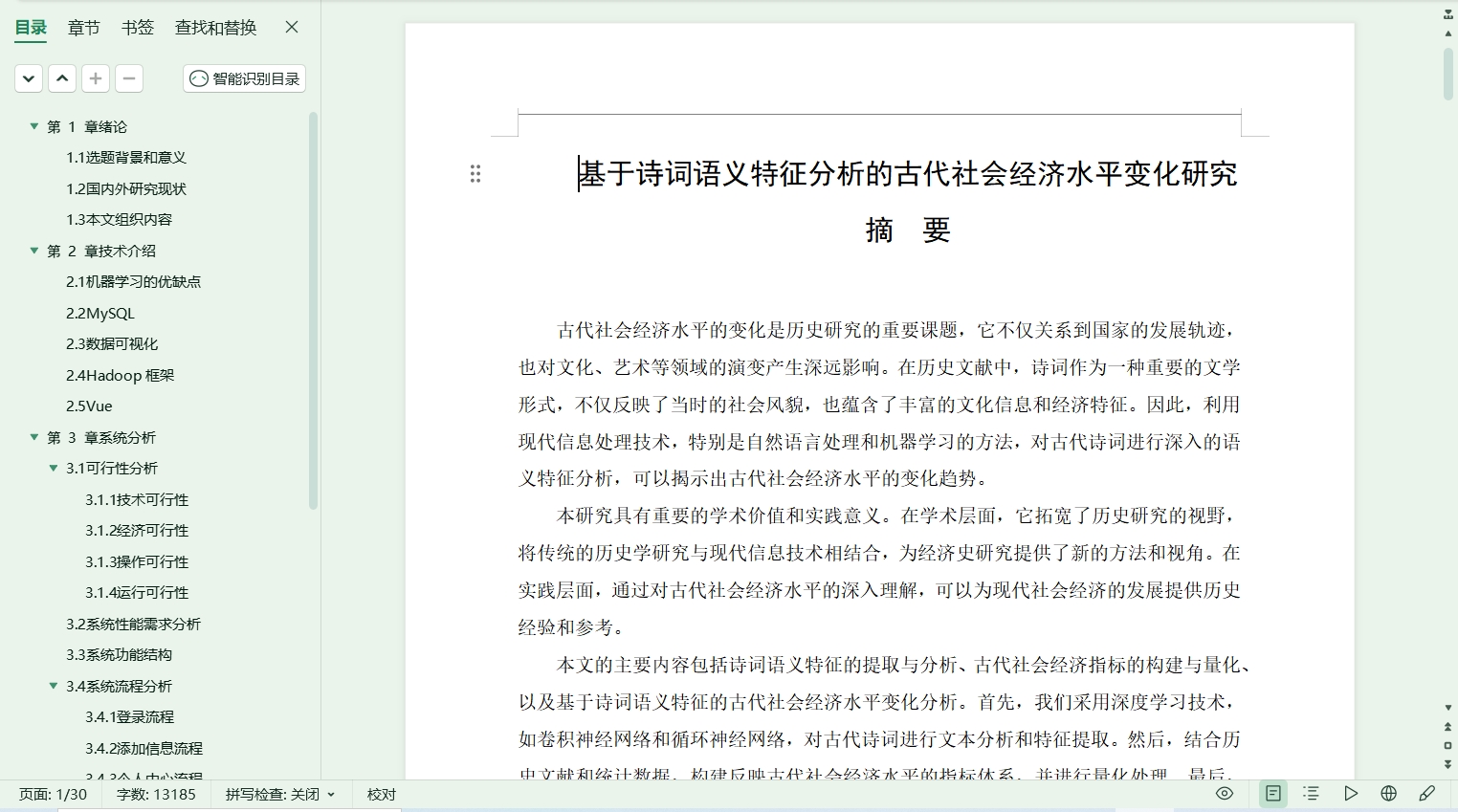Click paragraph beginning 本研究具有重要的学术价值

click(879, 572)
